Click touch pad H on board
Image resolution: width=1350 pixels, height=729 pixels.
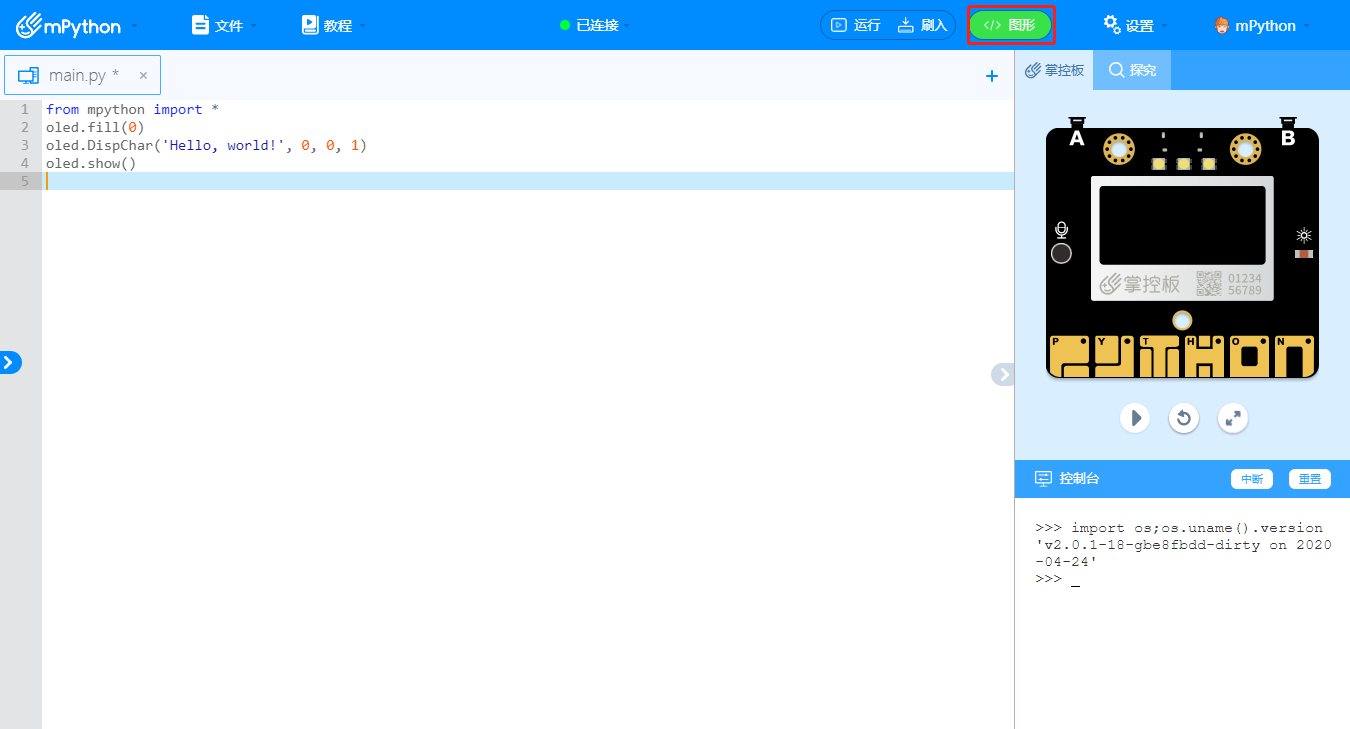click(1203, 355)
